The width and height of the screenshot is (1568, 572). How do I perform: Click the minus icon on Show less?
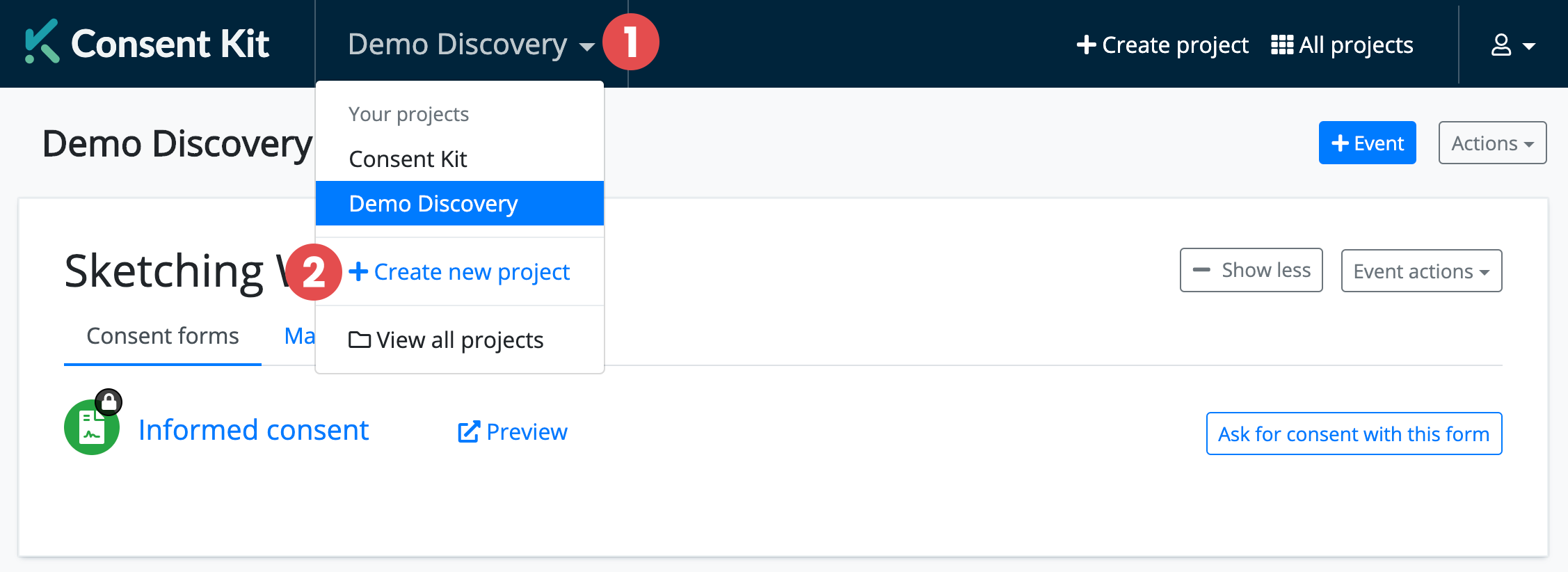[1203, 269]
